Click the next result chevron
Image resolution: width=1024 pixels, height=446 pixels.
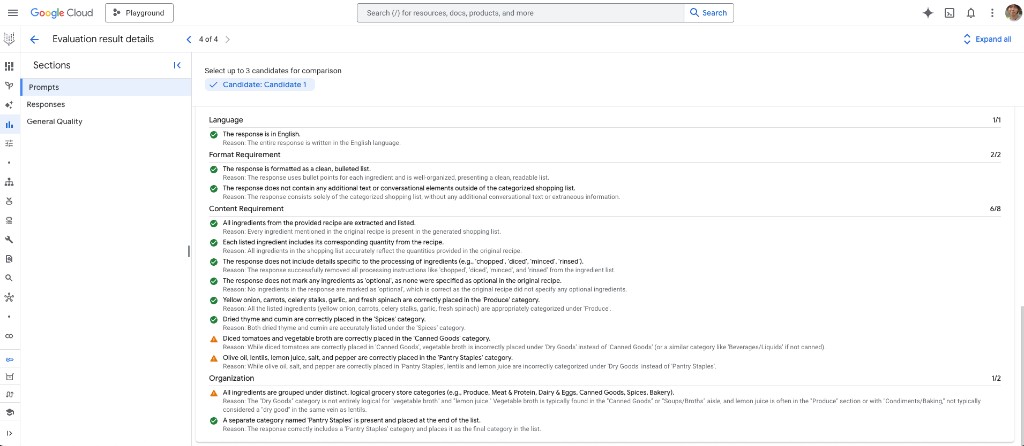(x=227, y=39)
